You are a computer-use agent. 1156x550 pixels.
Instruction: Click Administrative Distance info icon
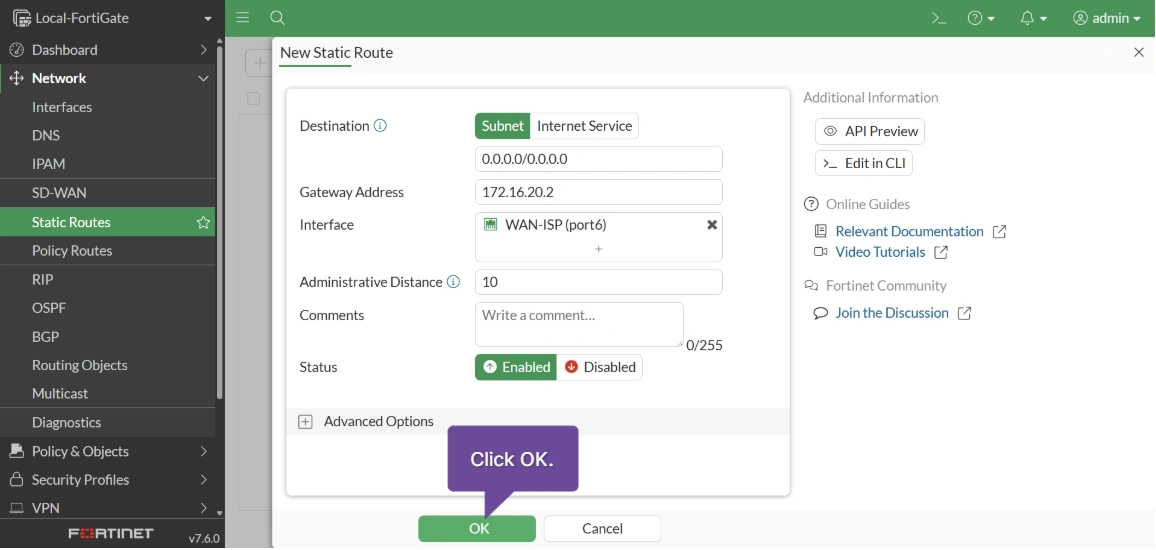(x=454, y=282)
